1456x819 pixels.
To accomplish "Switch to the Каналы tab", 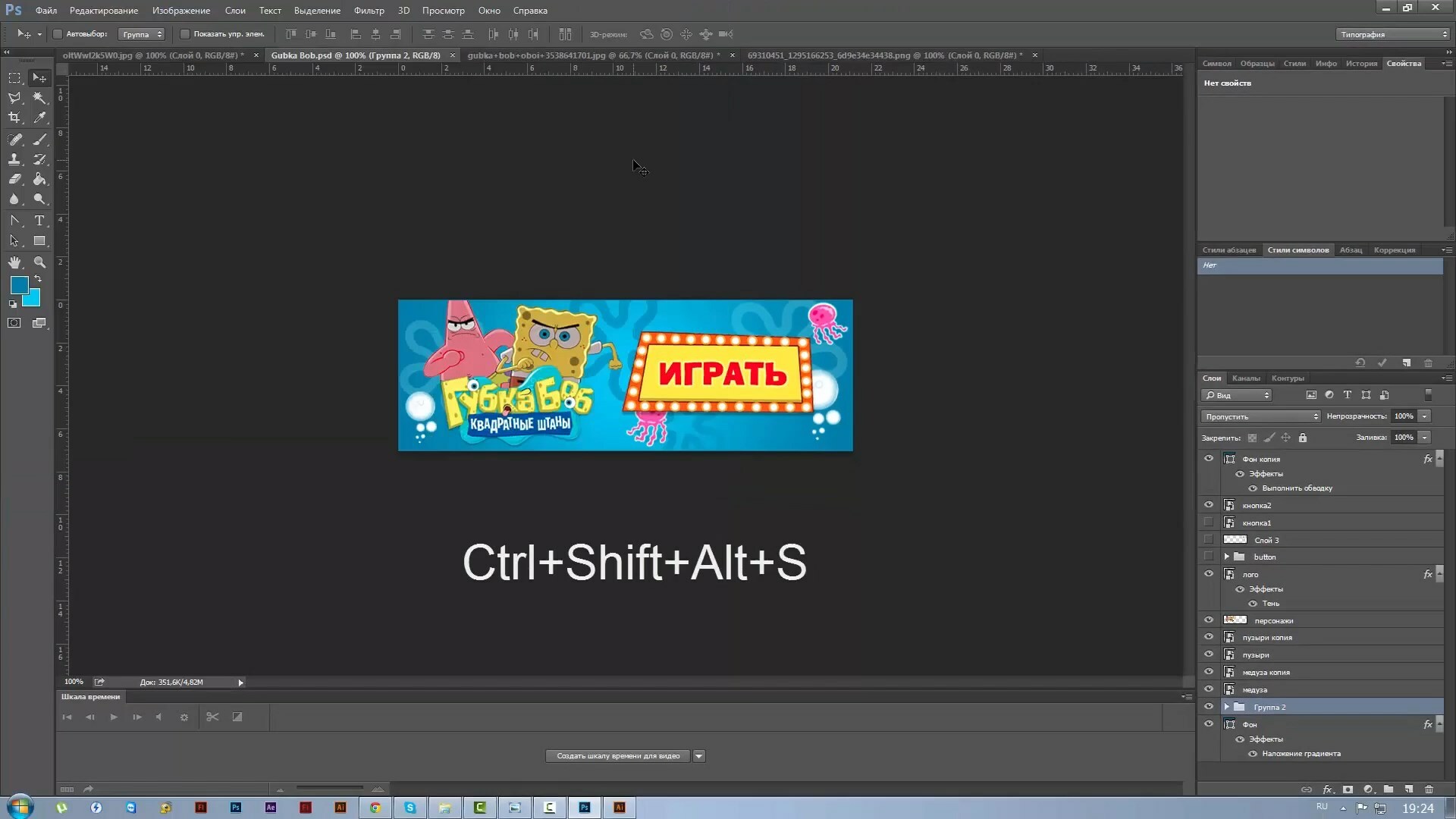I will [x=1246, y=378].
